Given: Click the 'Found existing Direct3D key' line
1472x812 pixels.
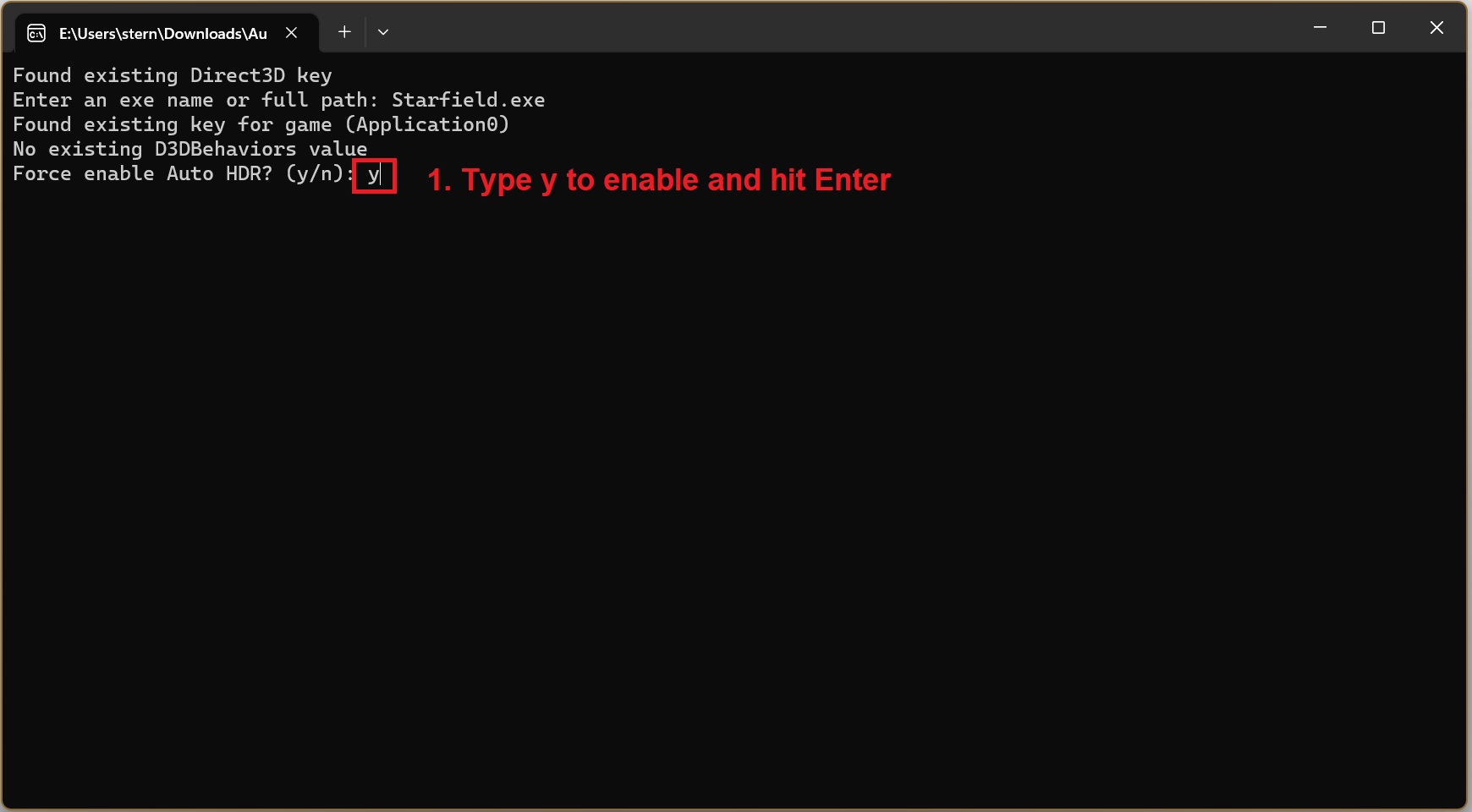Looking at the screenshot, I should coord(172,75).
